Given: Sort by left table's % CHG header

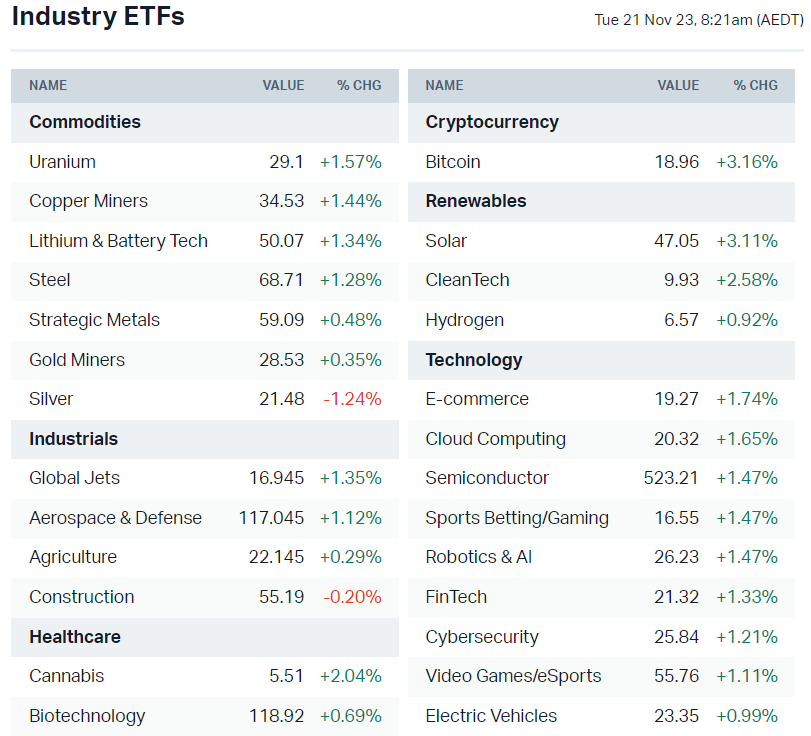Looking at the screenshot, I should pyautogui.click(x=359, y=86).
